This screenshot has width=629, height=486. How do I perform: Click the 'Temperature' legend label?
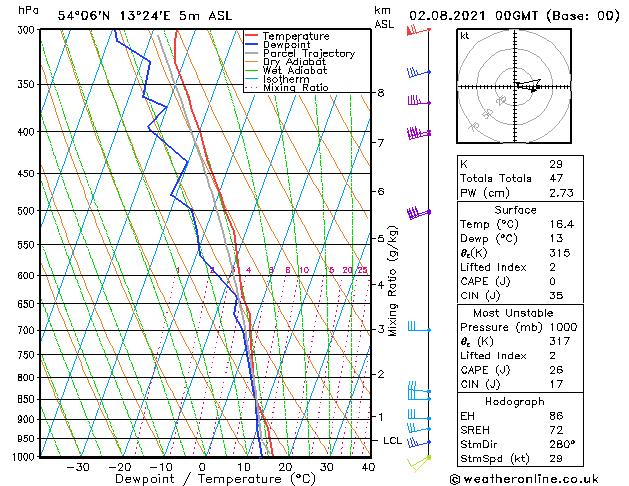point(296,36)
